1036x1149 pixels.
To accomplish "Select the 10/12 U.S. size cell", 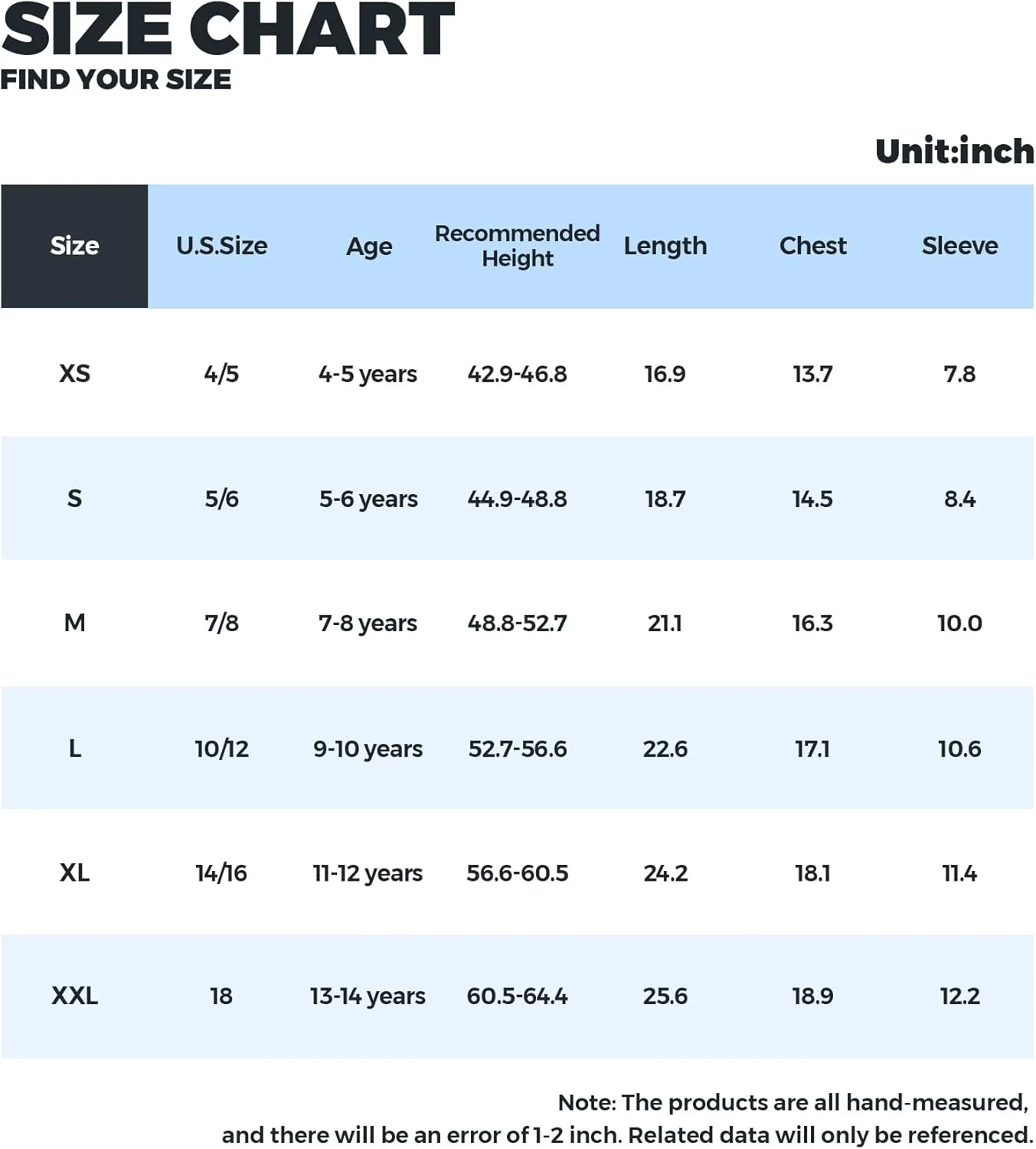I will tap(221, 748).
